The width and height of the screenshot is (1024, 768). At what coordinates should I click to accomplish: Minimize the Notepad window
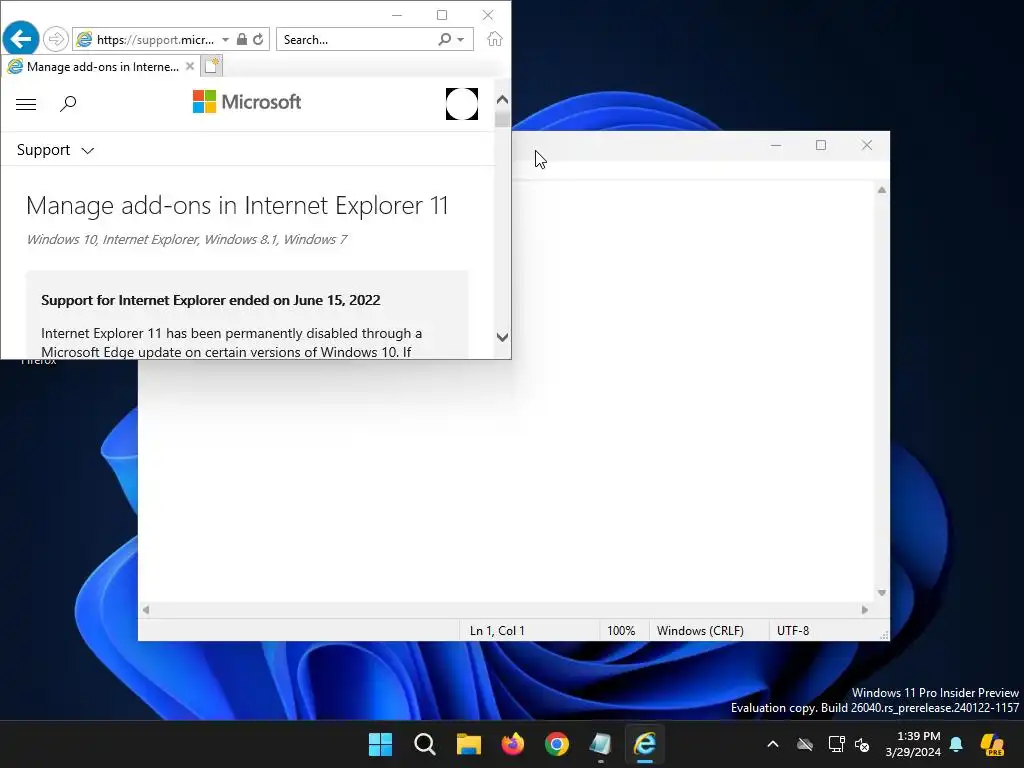pos(776,145)
